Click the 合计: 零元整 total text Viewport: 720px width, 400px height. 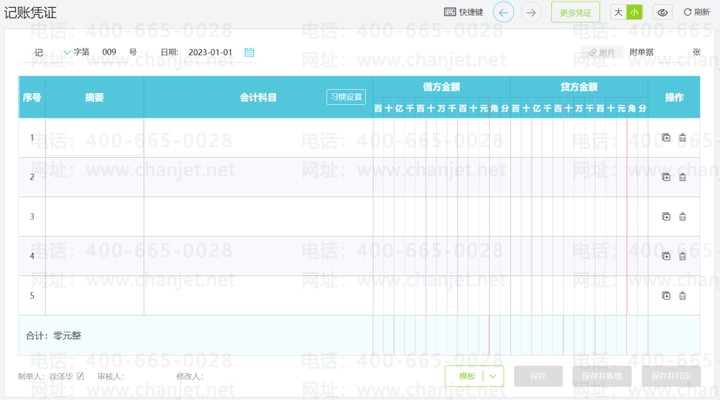pos(53,336)
